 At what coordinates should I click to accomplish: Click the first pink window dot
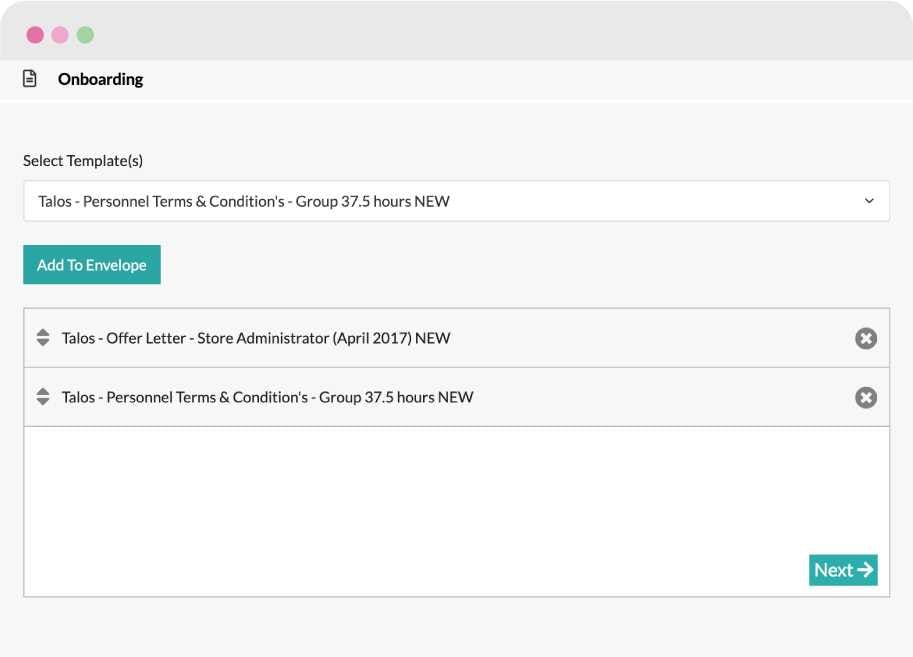coord(36,33)
